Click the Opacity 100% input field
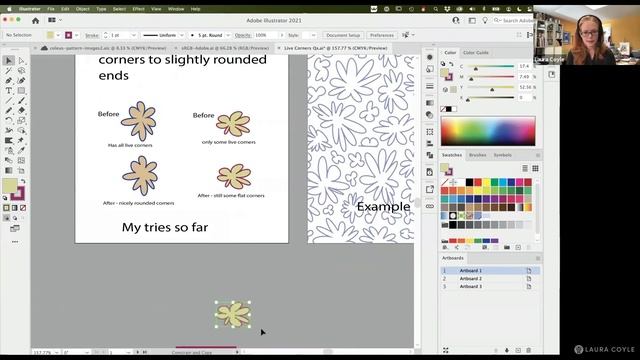640x360 pixels. point(266,35)
